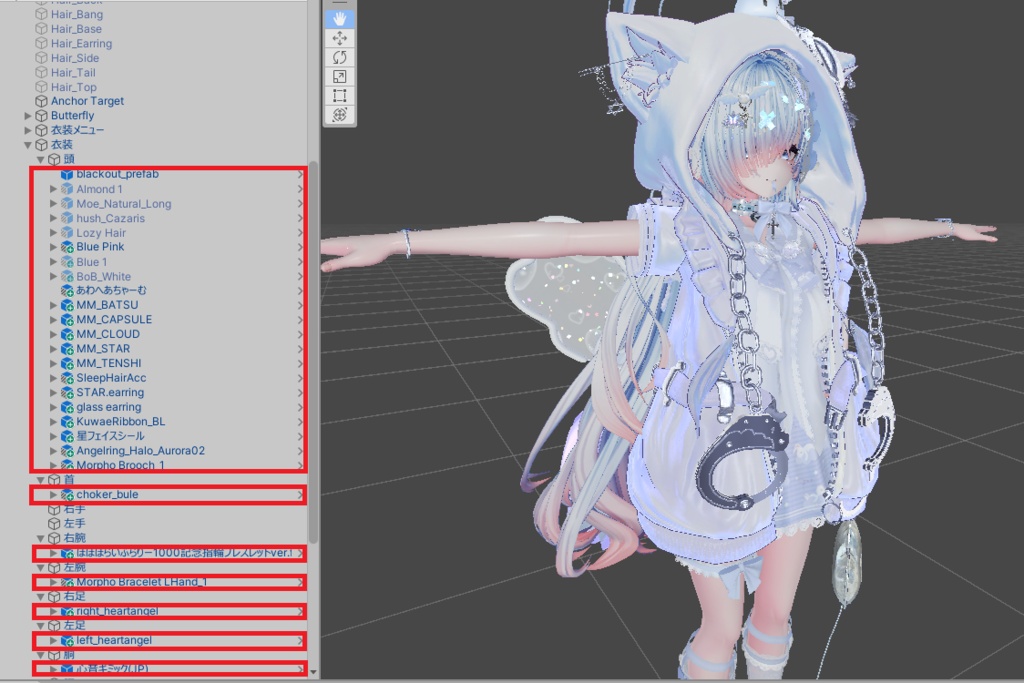
Task: Select the Moe_Natural_Long object
Action: (x=124, y=204)
